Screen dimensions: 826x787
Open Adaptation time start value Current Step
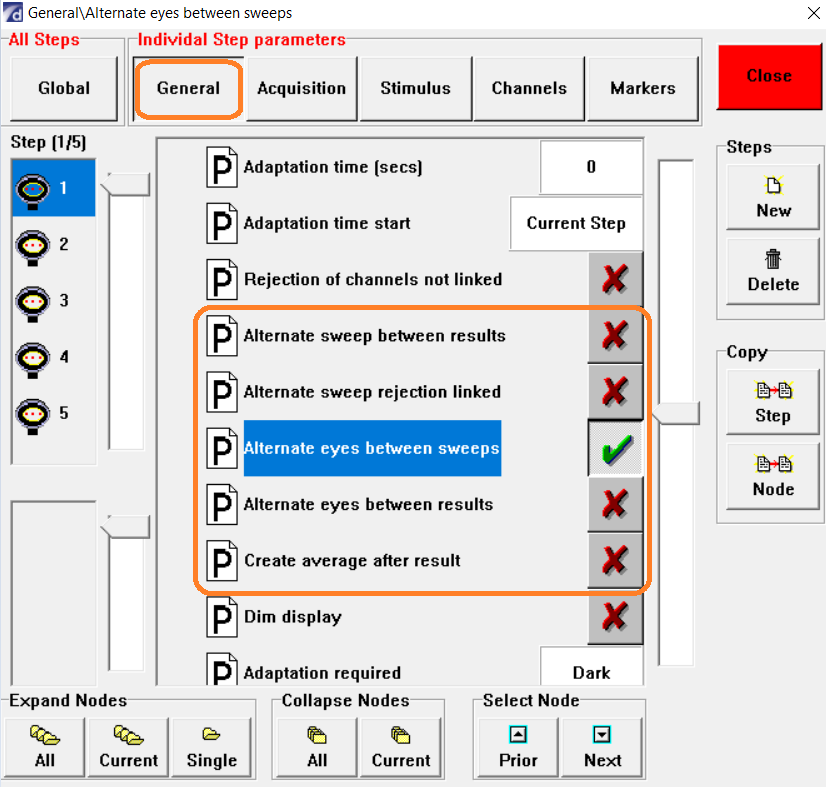(576, 223)
